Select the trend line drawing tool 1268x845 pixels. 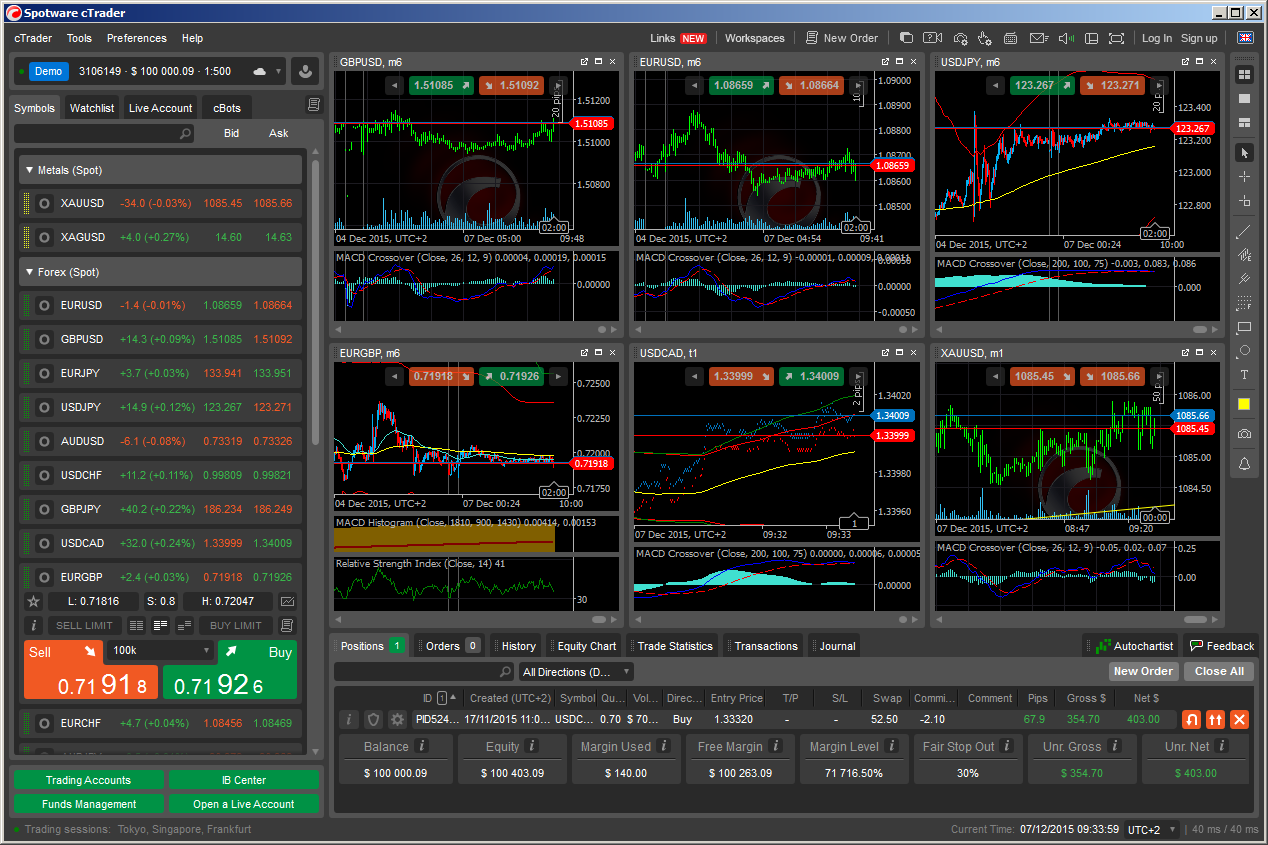(1244, 231)
